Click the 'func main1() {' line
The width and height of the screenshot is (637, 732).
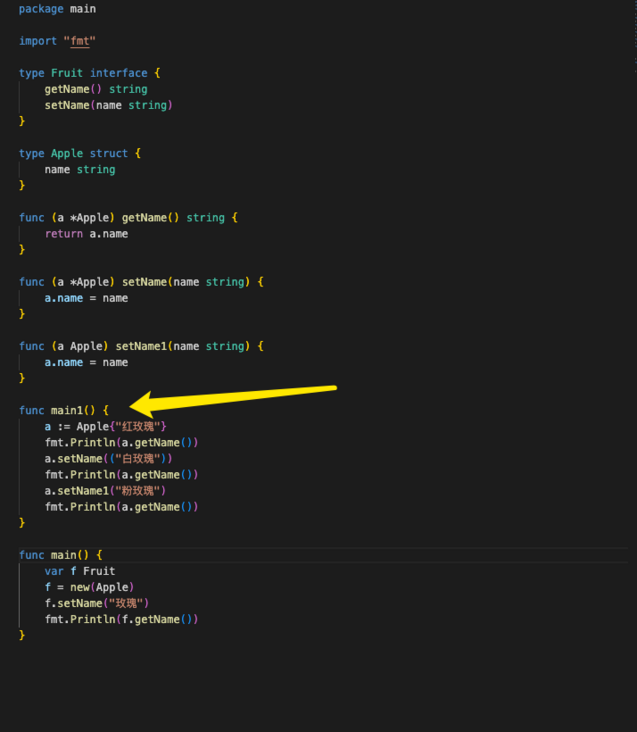coord(64,410)
